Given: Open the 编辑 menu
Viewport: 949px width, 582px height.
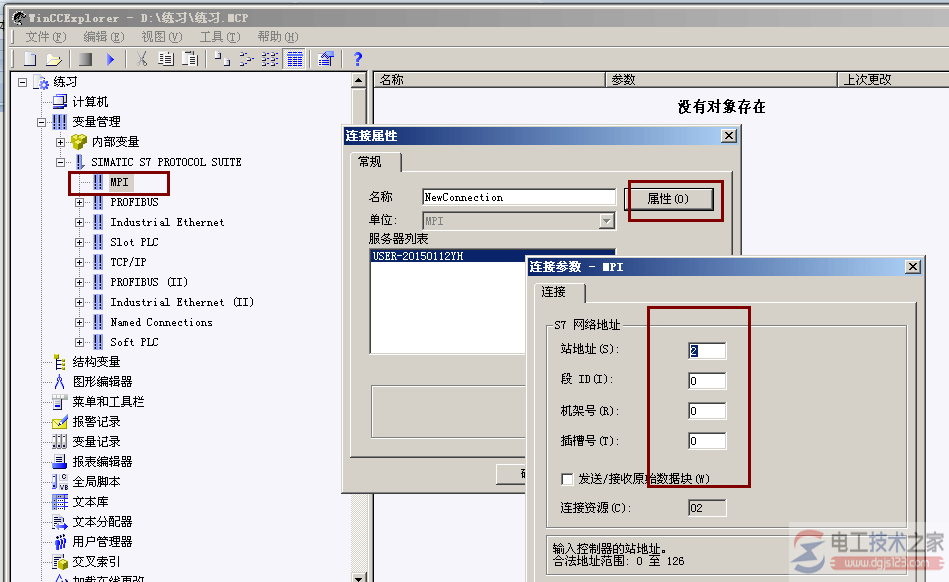Looking at the screenshot, I should point(104,37).
